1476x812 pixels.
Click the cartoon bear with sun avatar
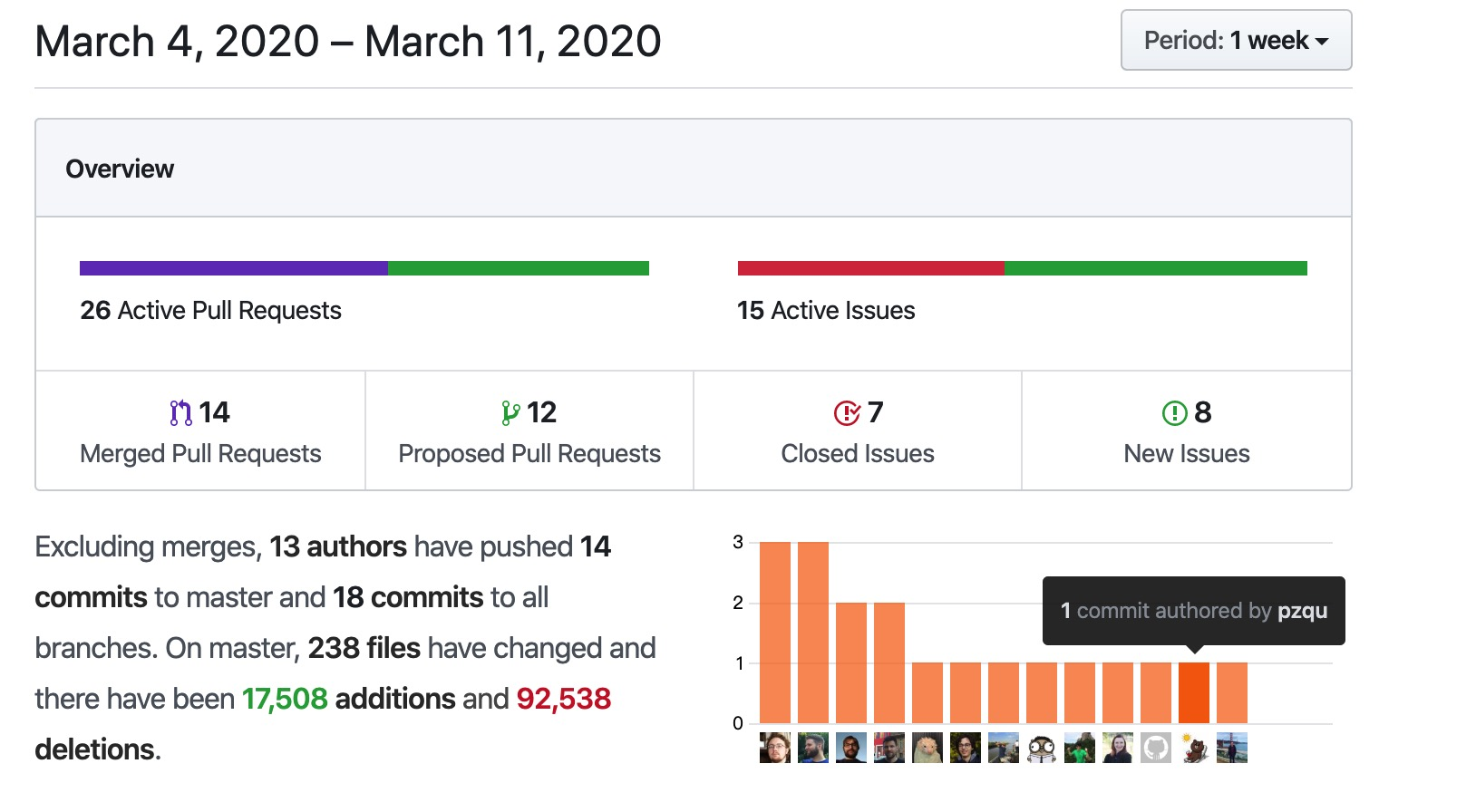tap(1194, 748)
